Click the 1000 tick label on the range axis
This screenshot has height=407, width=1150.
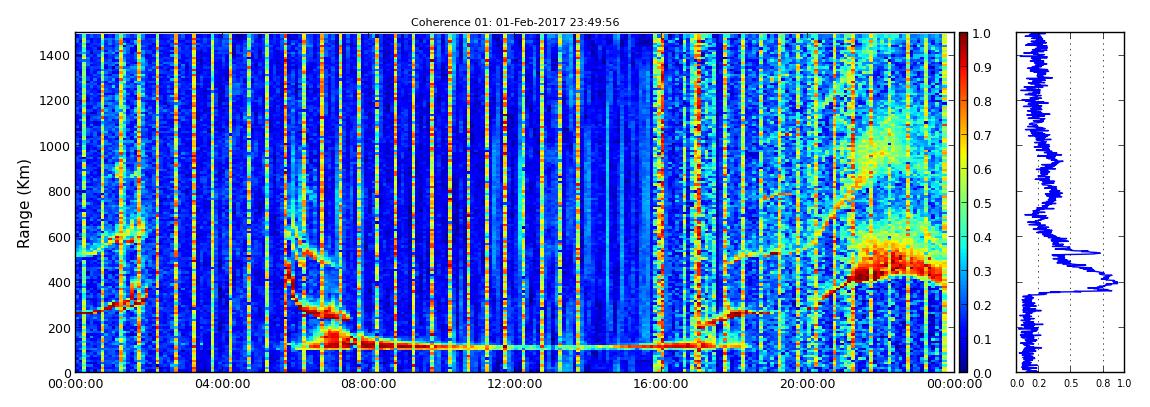[53, 146]
